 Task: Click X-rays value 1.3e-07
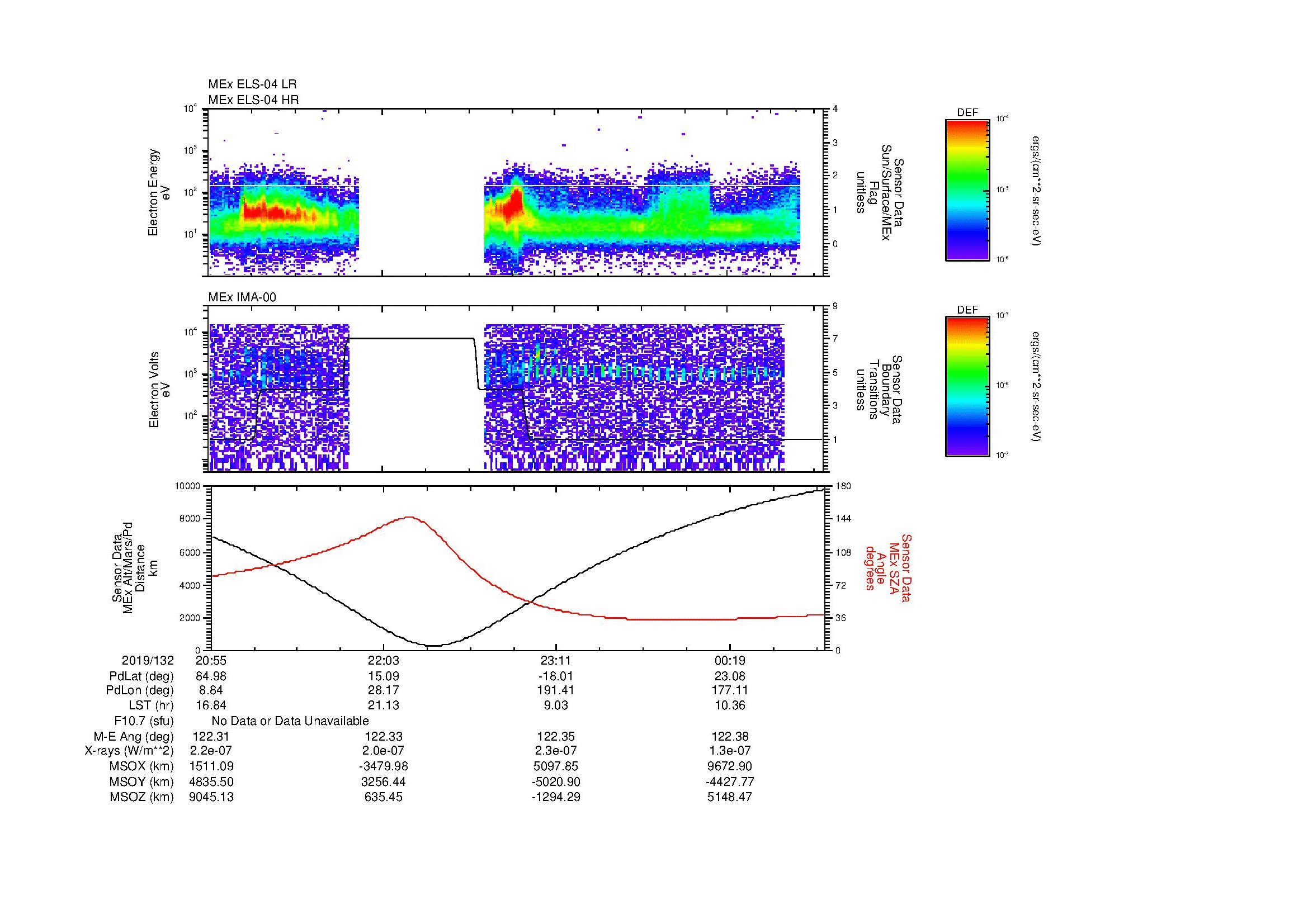730,751
